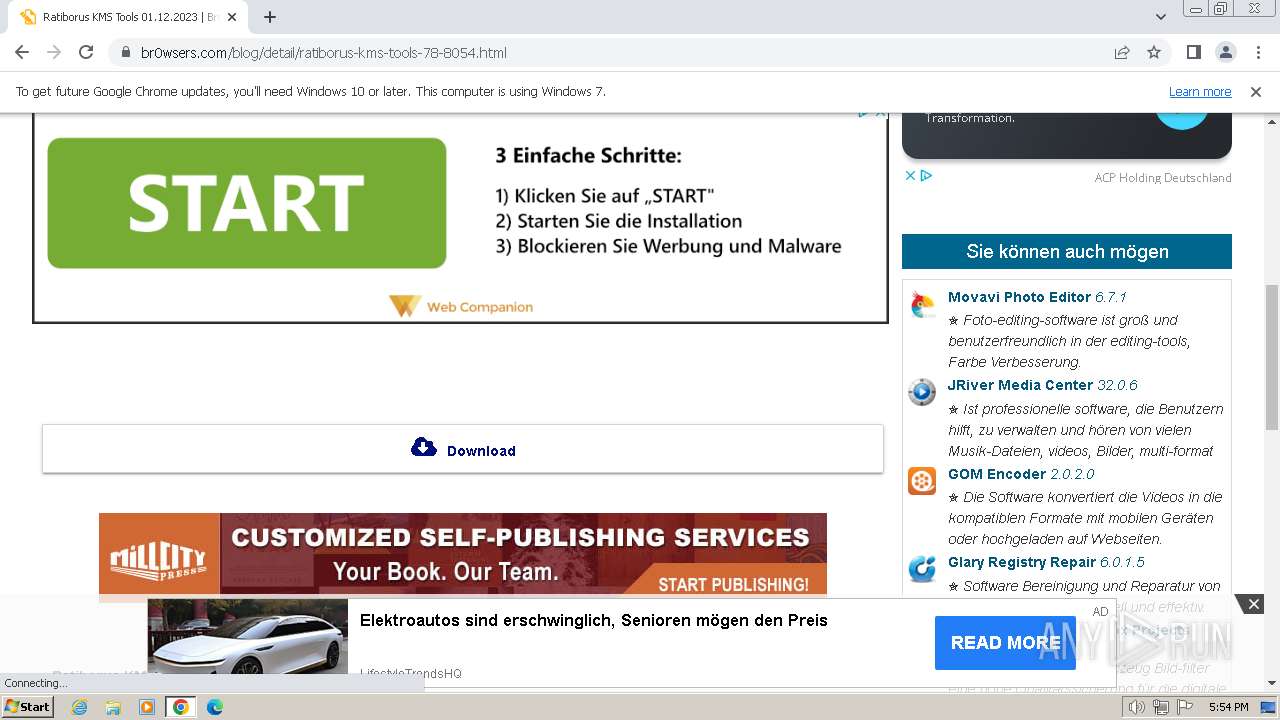
Task: Expand the tab search dropdown
Action: click(1161, 17)
